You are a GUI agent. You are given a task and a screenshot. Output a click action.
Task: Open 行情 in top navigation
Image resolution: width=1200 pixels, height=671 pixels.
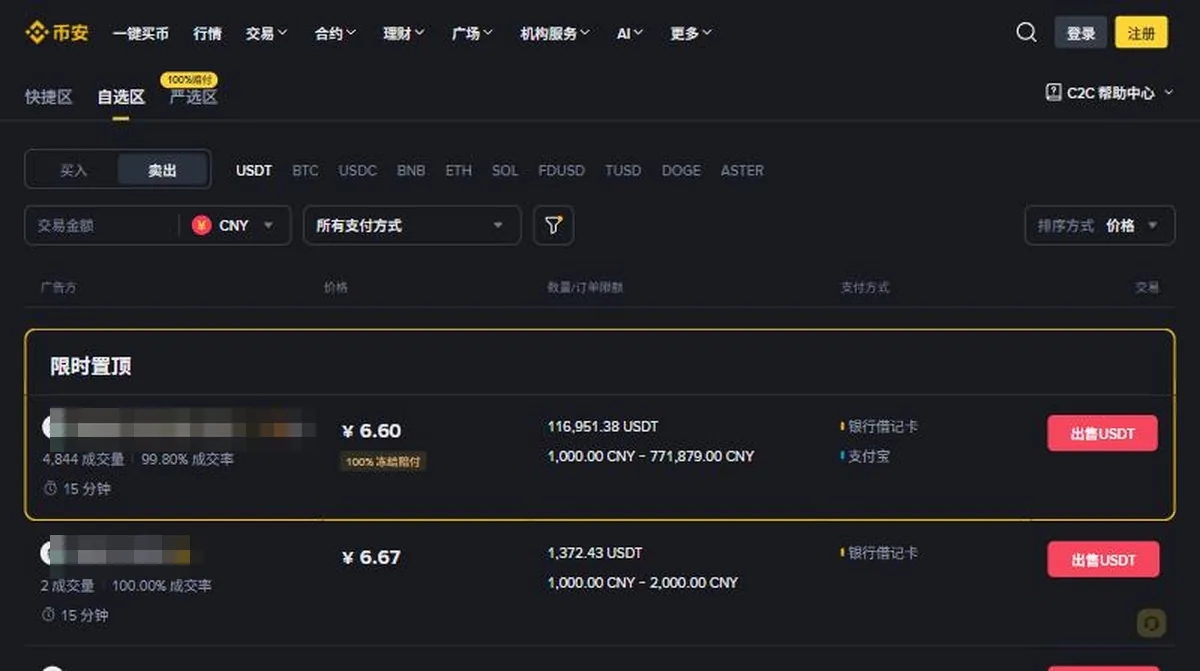coord(207,33)
